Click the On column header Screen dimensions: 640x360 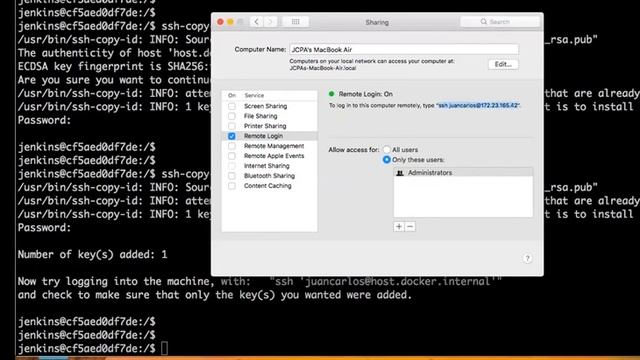232,95
